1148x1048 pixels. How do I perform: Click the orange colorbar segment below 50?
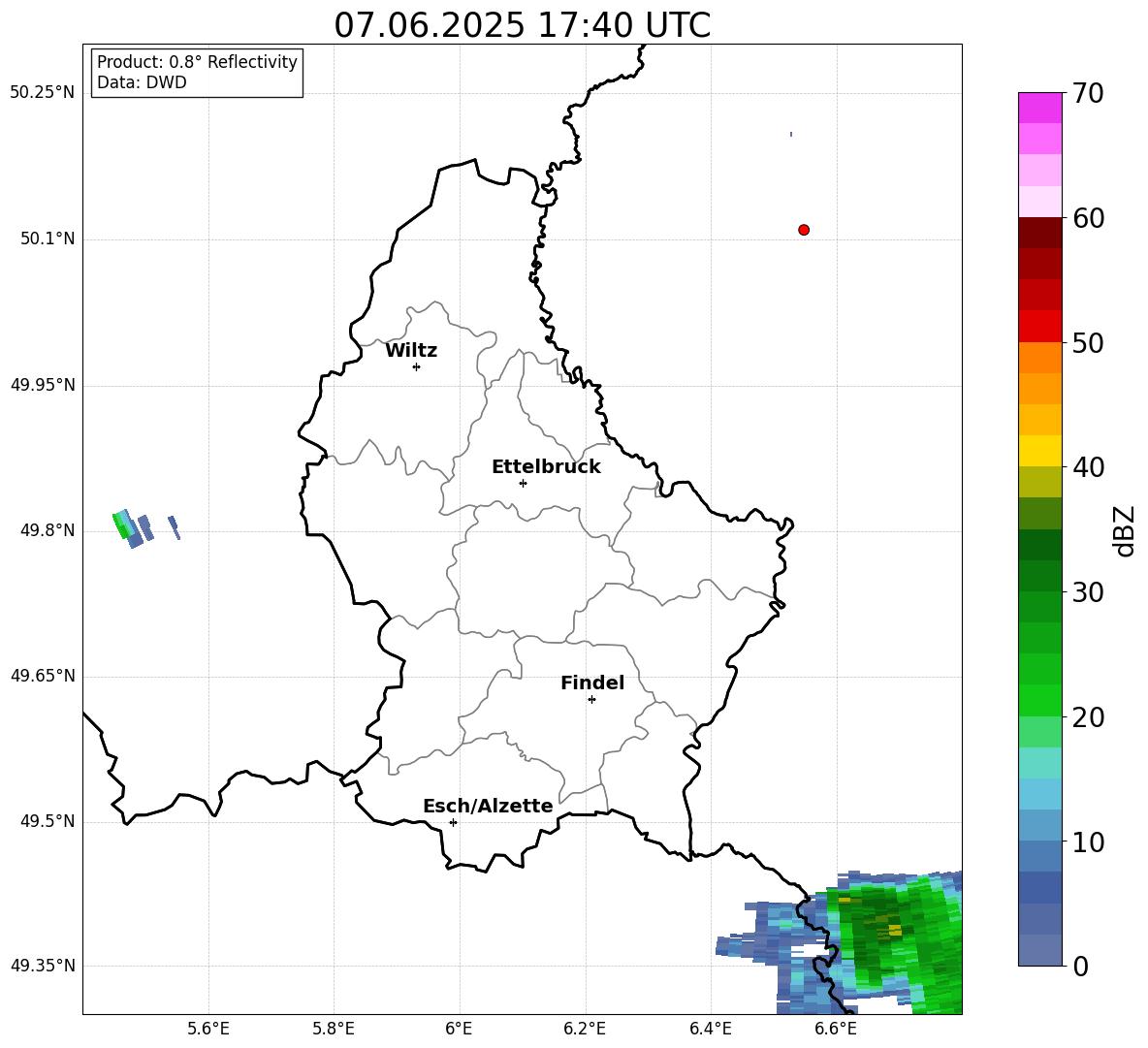tap(1040, 357)
